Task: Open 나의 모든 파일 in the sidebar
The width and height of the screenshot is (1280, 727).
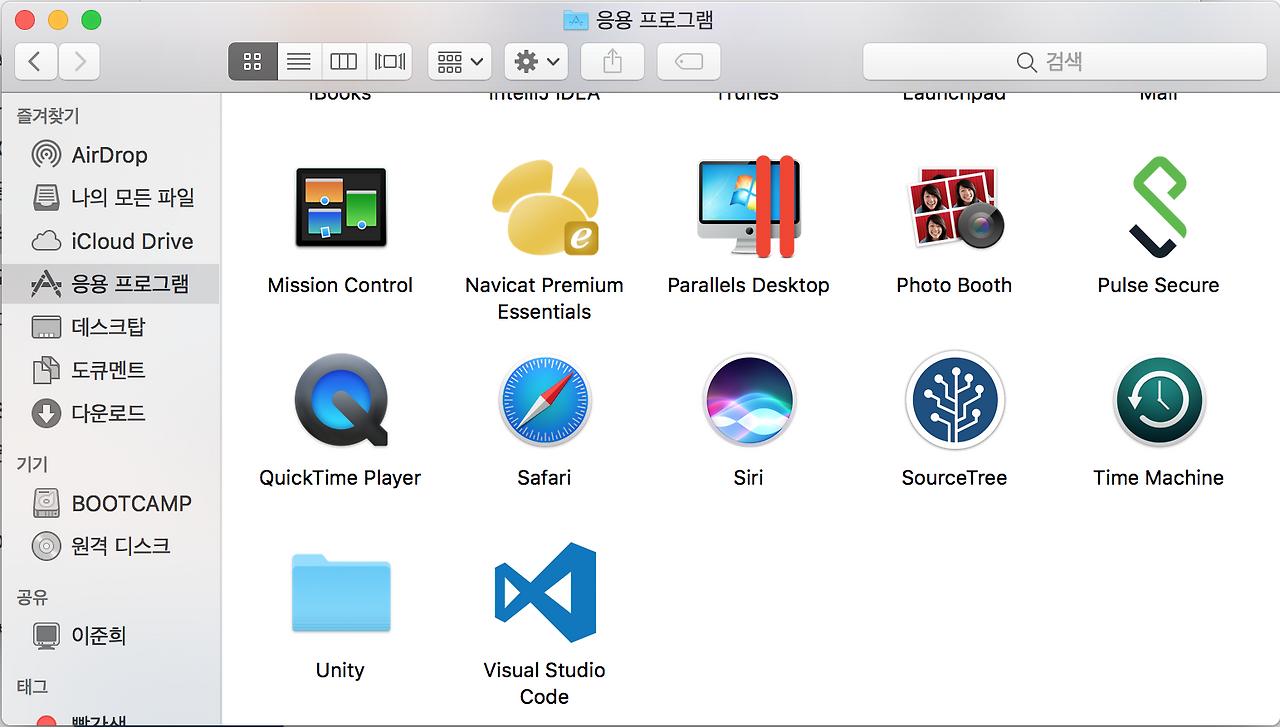Action: click(x=110, y=198)
